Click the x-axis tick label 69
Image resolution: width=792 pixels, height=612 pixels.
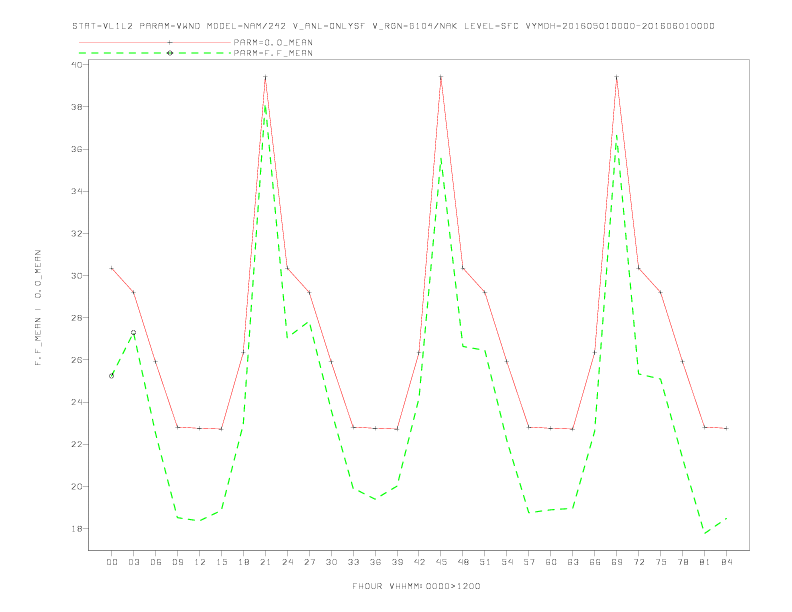pos(617,562)
